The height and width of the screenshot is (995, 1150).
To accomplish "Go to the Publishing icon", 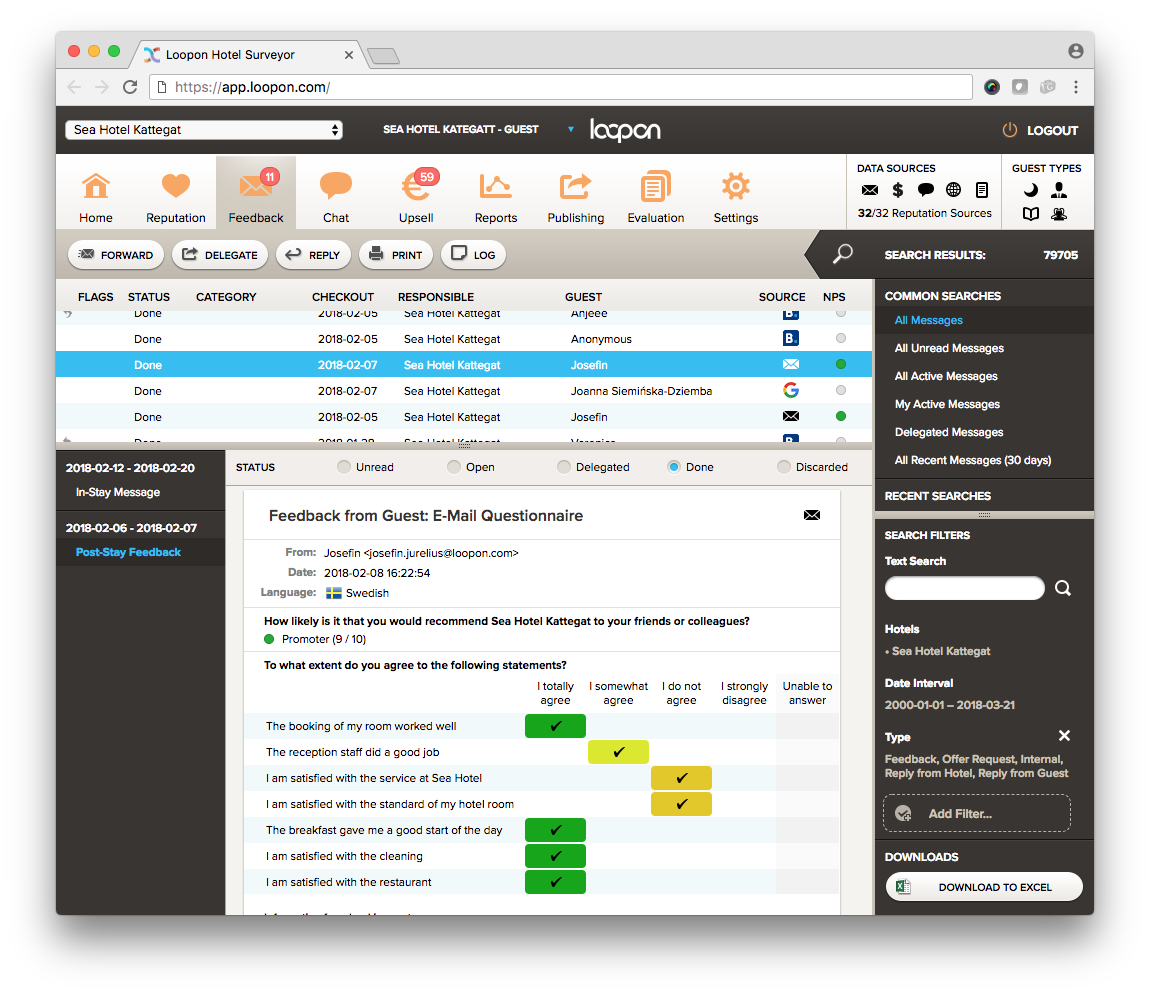I will (575, 187).
